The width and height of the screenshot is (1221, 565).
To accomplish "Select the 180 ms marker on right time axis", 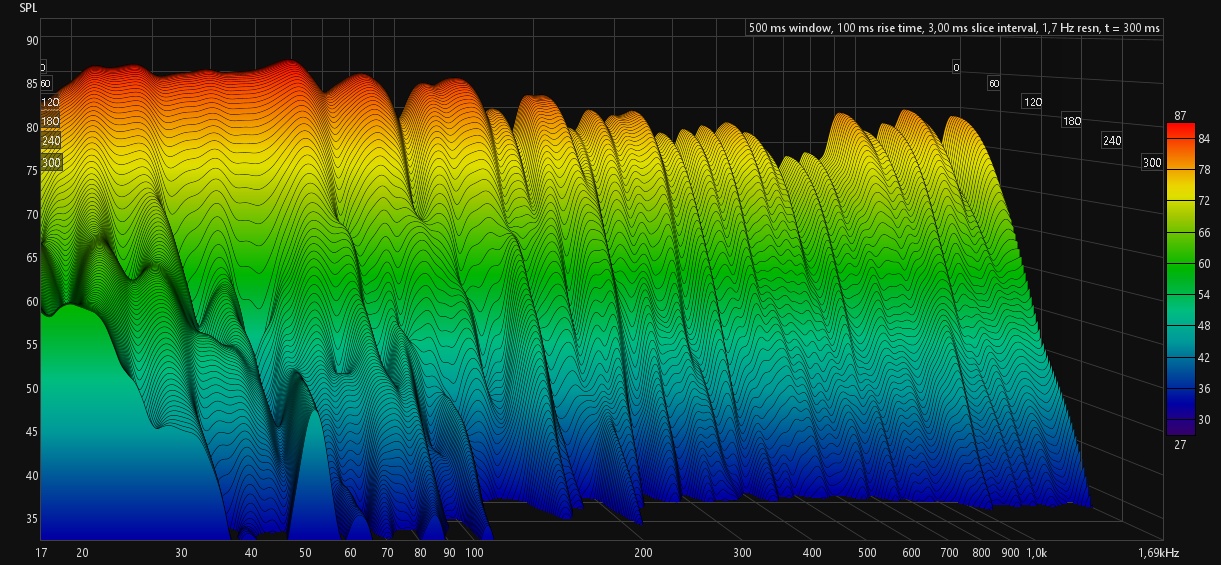I will coord(1072,121).
